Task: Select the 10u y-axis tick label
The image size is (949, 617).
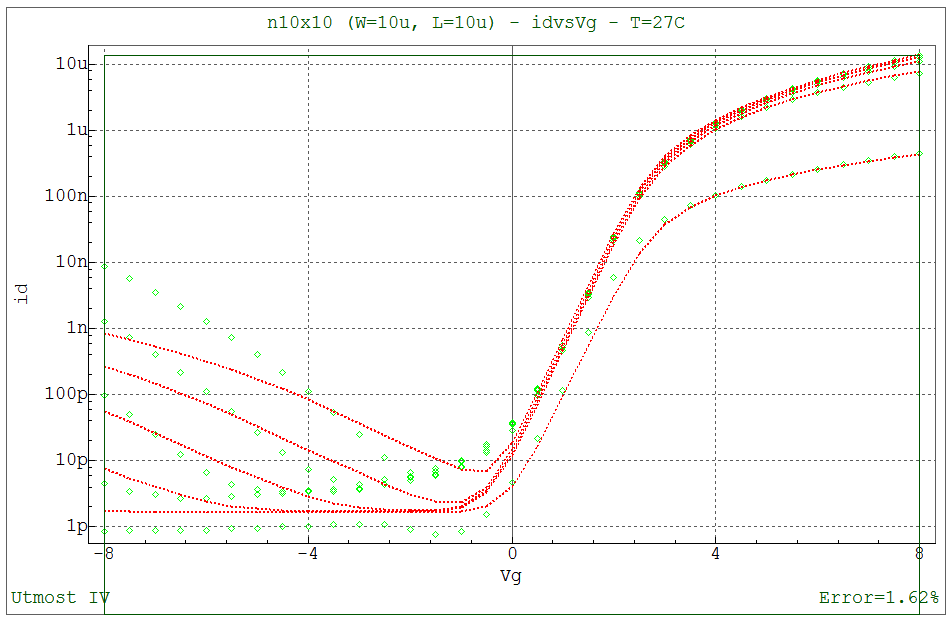Action: click(72, 63)
